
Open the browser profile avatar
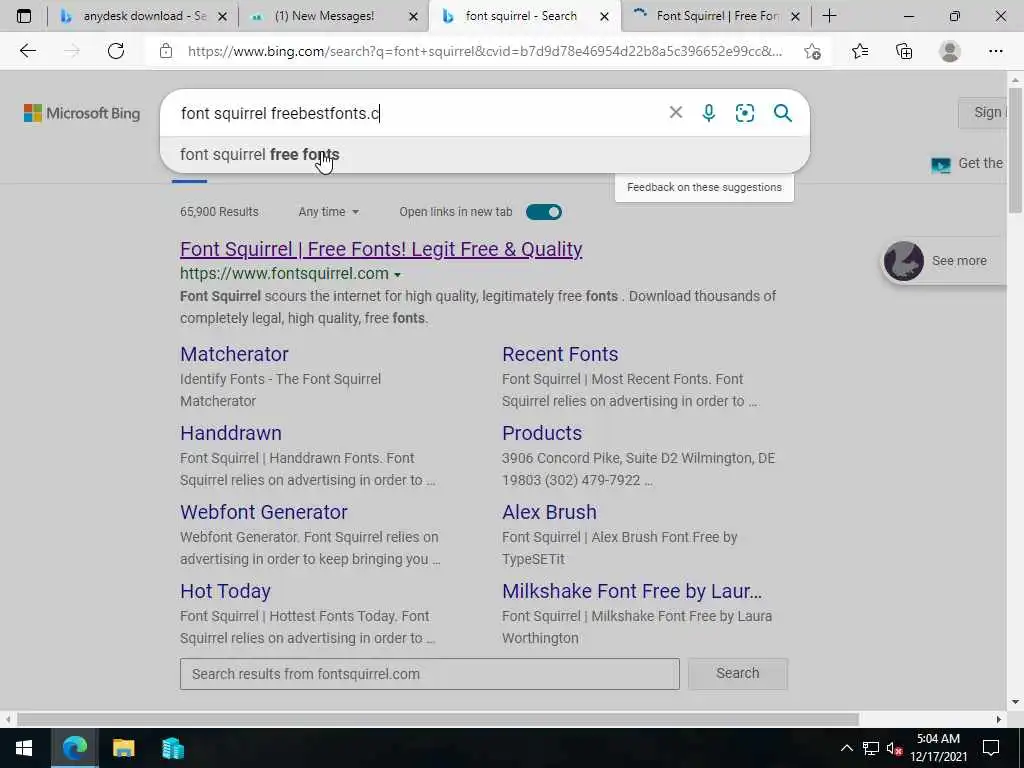click(x=950, y=51)
